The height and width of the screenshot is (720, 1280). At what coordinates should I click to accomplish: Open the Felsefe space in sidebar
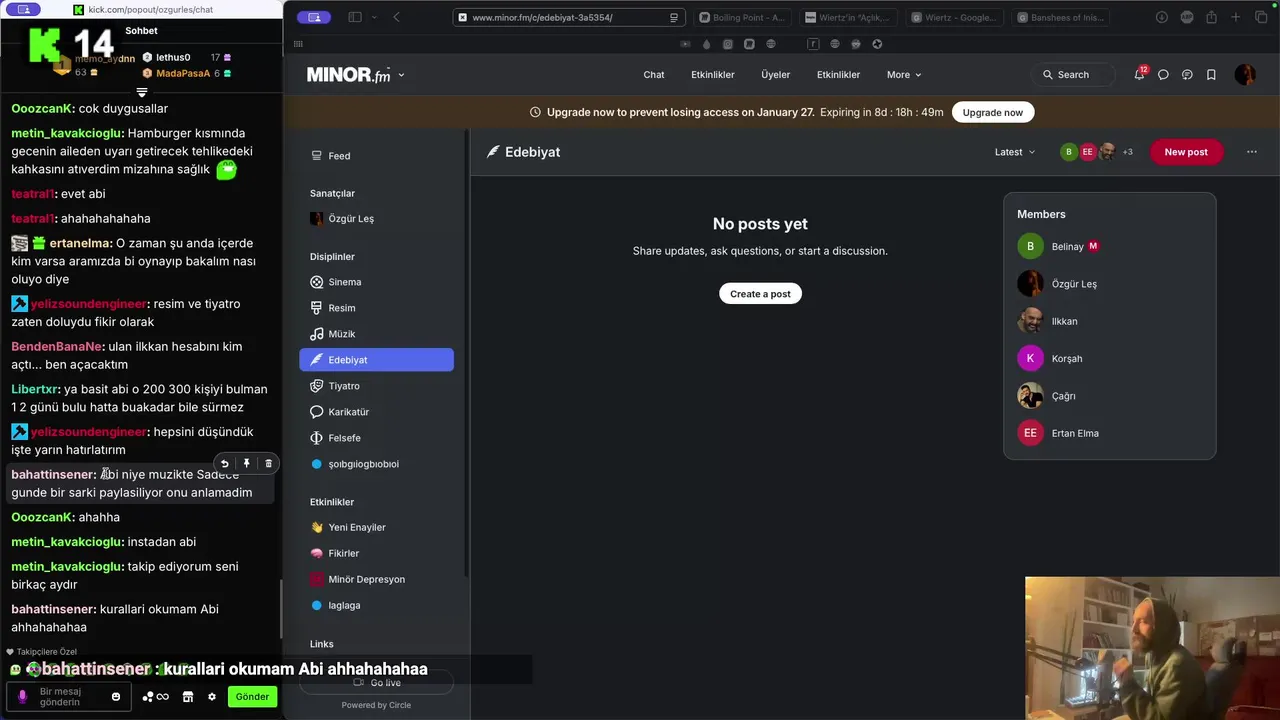(x=376, y=438)
